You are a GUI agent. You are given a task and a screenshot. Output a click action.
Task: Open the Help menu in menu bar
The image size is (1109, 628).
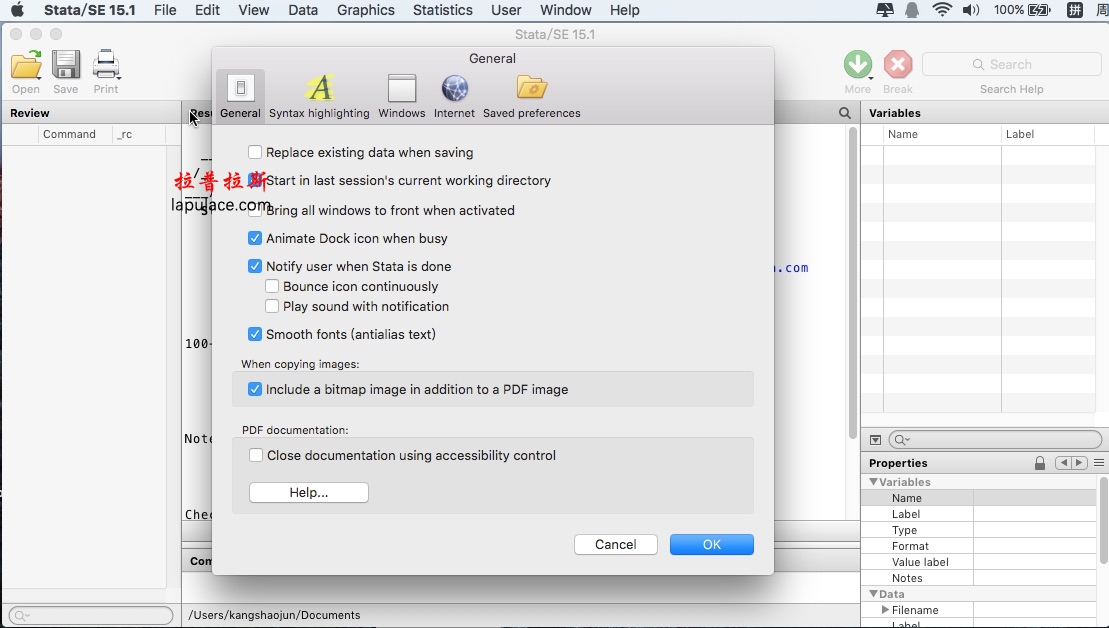pos(625,10)
